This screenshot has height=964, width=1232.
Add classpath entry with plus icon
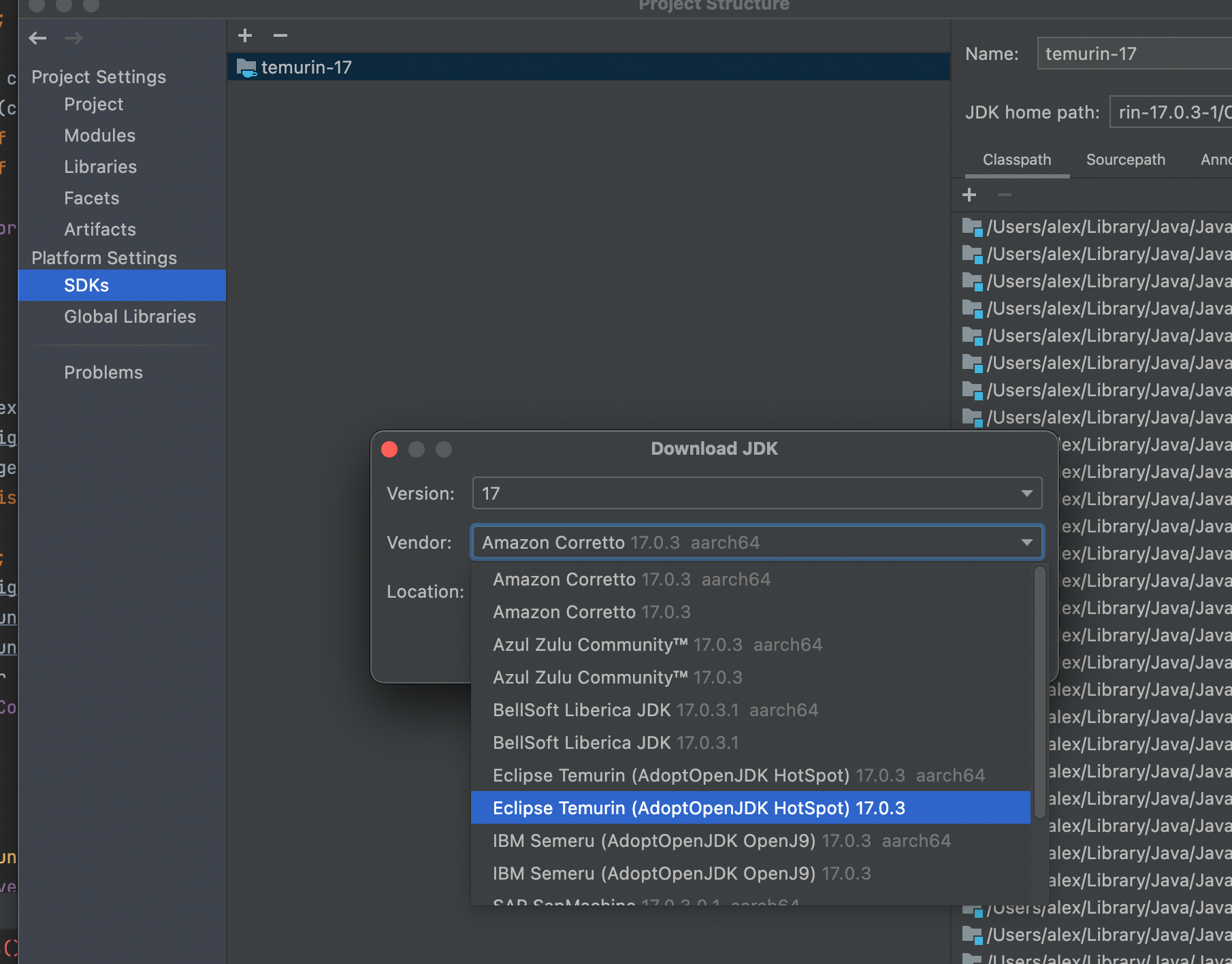969,195
